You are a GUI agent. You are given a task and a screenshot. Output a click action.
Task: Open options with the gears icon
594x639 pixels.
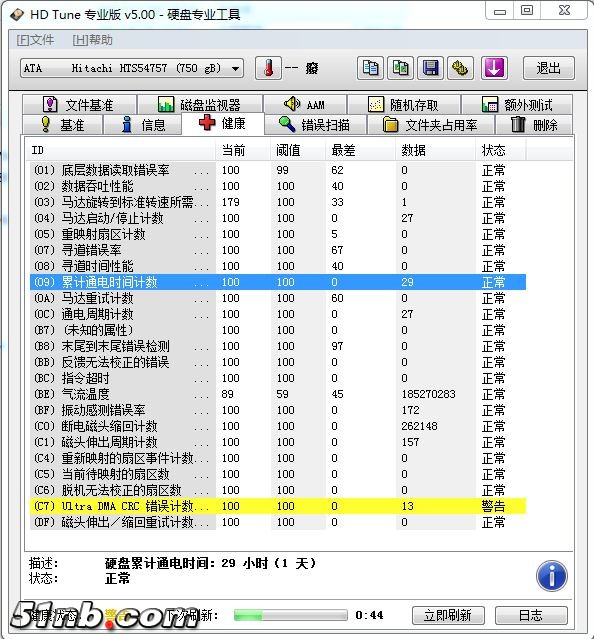tap(460, 68)
